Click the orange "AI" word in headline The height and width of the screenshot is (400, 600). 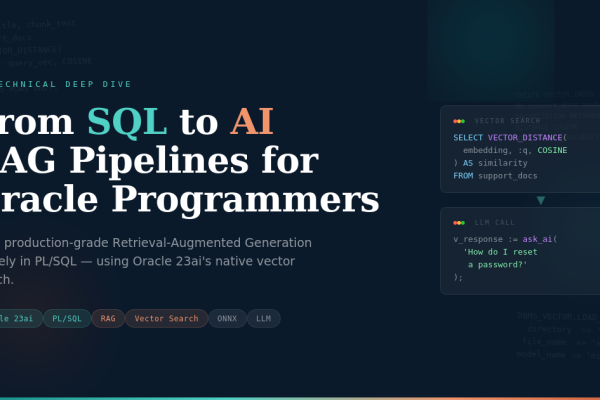click(251, 121)
